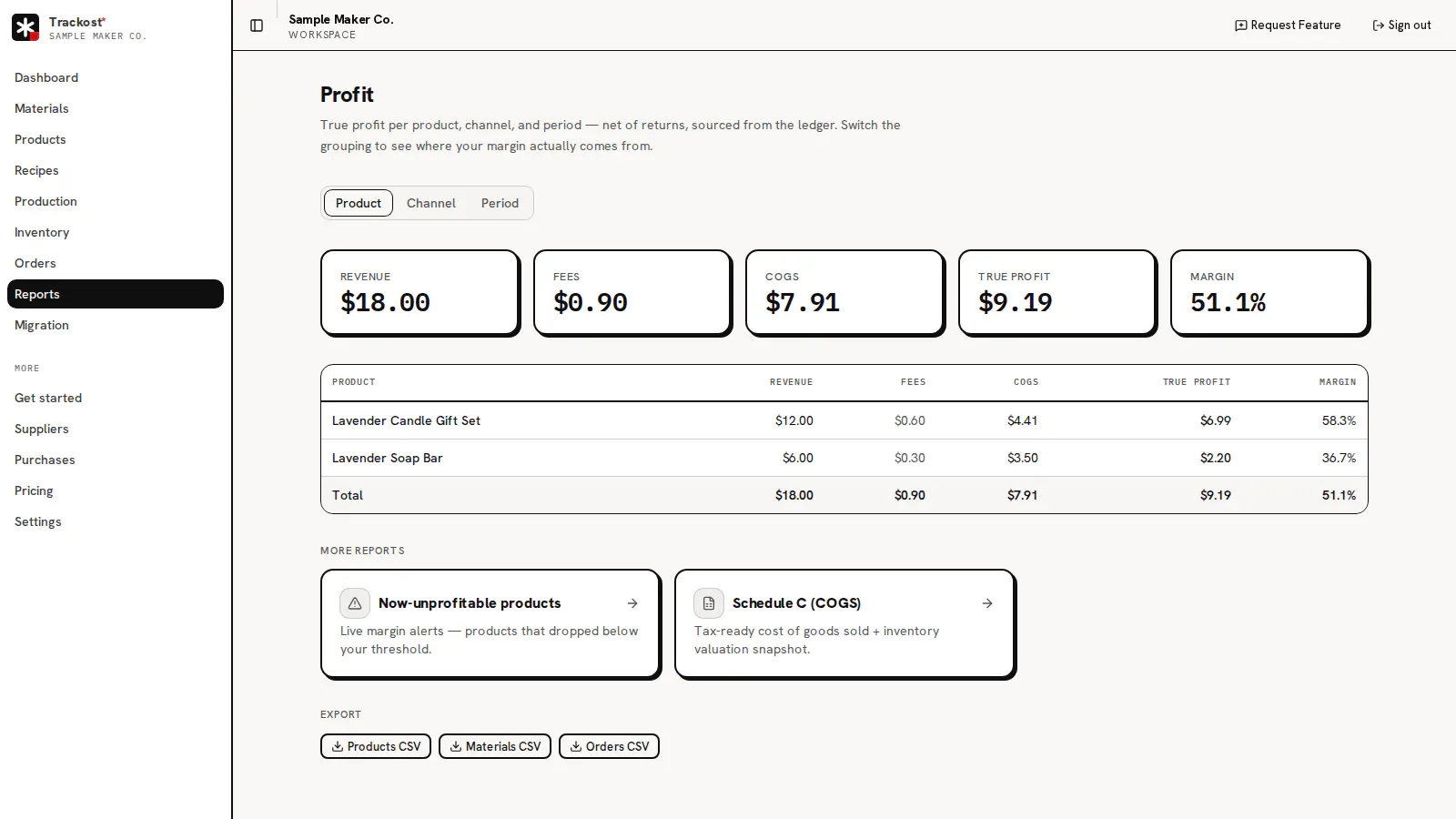Open Schedule C (COGS) report title
The width and height of the screenshot is (1456, 819).
click(x=796, y=603)
